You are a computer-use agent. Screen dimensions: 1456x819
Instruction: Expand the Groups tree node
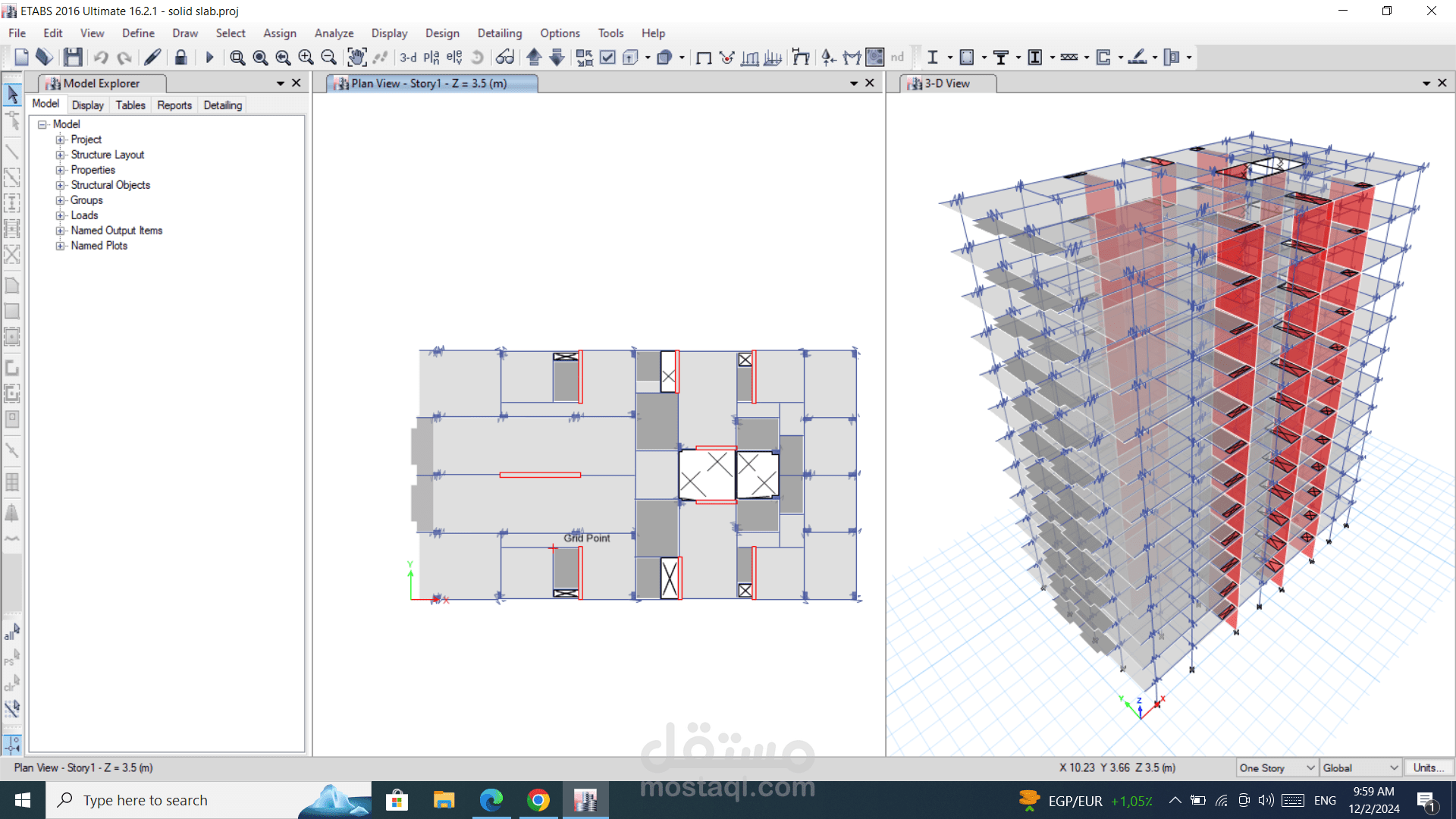click(x=60, y=200)
